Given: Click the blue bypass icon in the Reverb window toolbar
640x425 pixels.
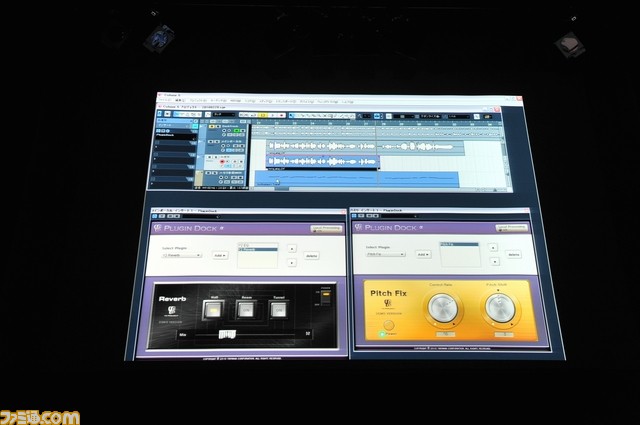Looking at the screenshot, I should click(x=155, y=216).
